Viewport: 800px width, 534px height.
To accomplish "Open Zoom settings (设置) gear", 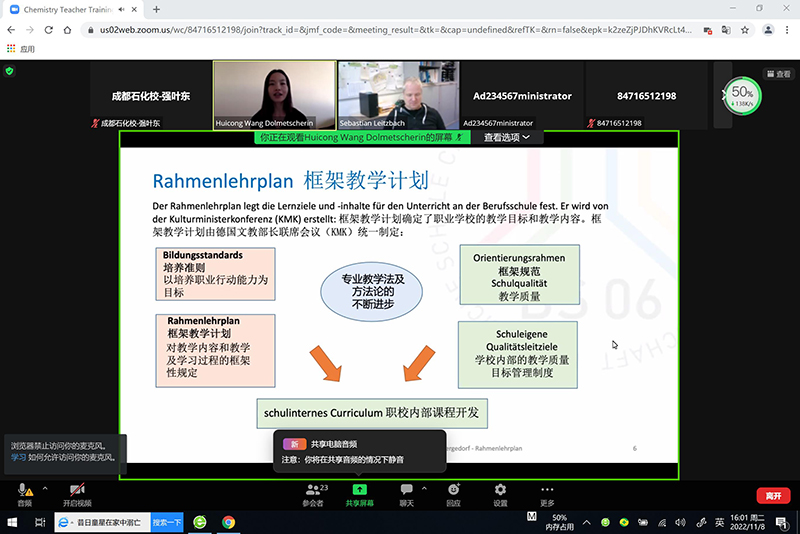I will tap(500, 489).
